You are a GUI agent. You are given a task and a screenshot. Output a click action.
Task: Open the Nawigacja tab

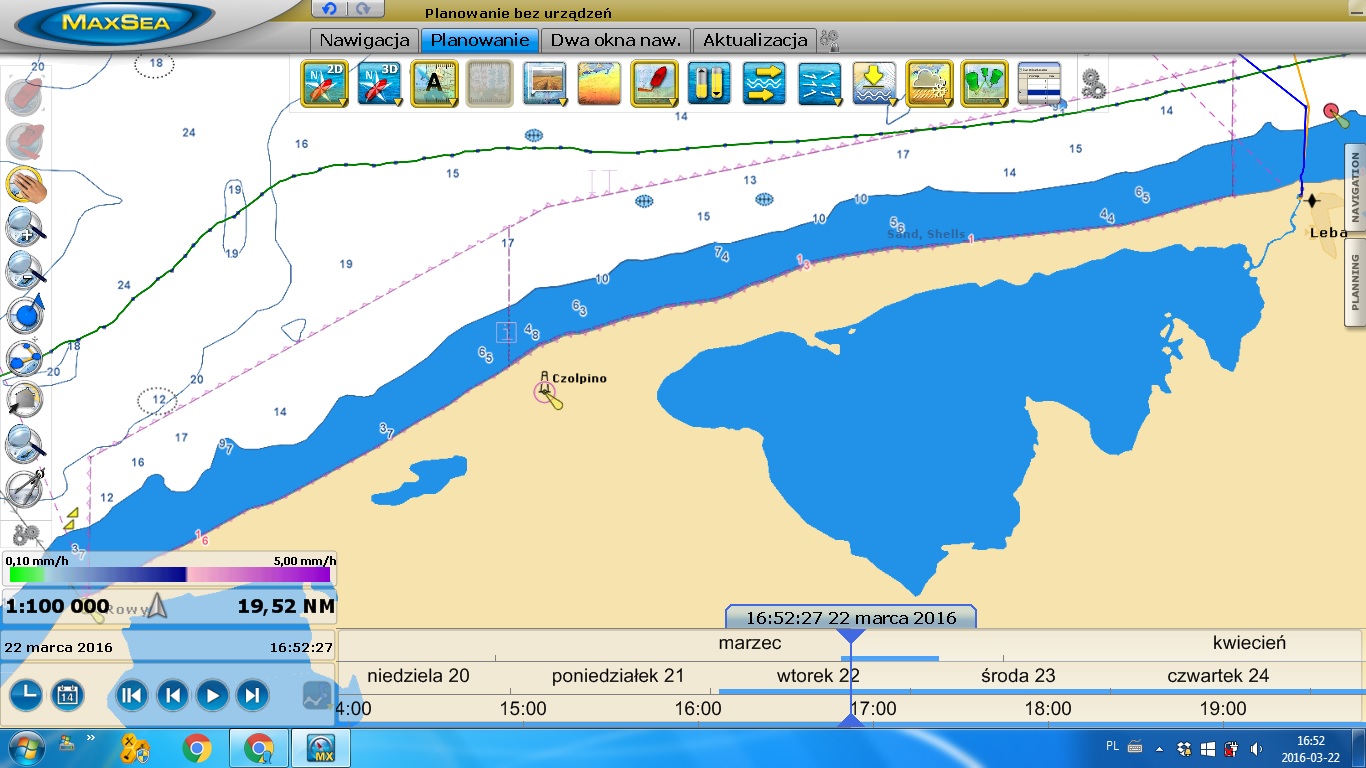tap(364, 41)
